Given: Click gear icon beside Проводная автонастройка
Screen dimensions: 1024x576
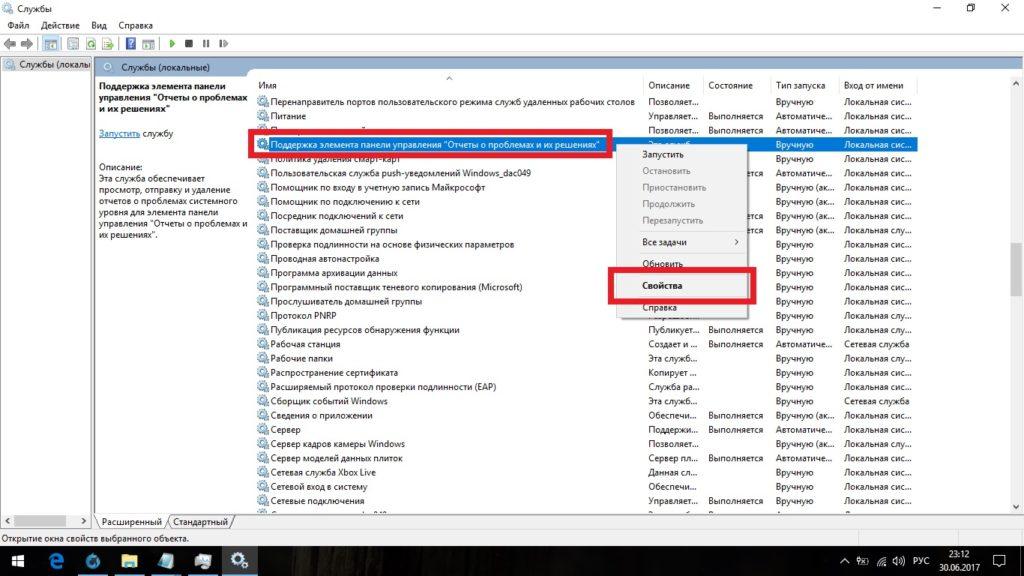Looking at the screenshot, I should (x=263, y=259).
